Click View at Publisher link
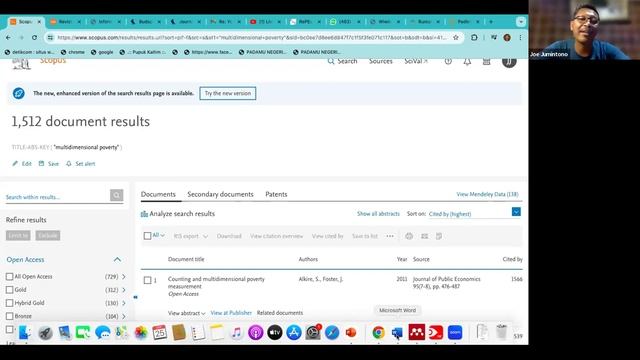The width and height of the screenshot is (640, 360). 231,313
